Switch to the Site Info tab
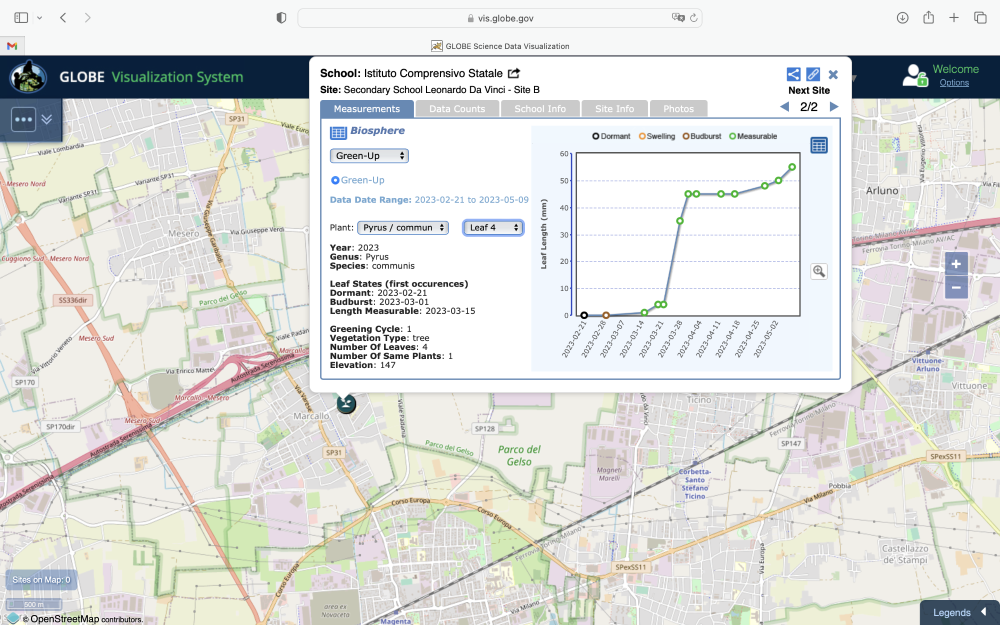The width and height of the screenshot is (1000, 625). click(614, 109)
